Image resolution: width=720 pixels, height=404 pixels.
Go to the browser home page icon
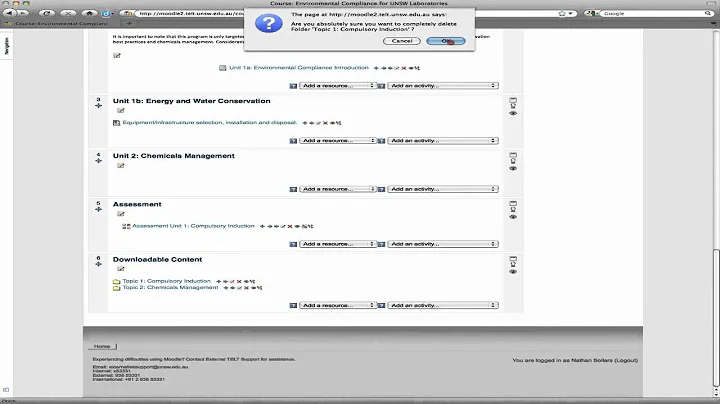[x=89, y=13]
